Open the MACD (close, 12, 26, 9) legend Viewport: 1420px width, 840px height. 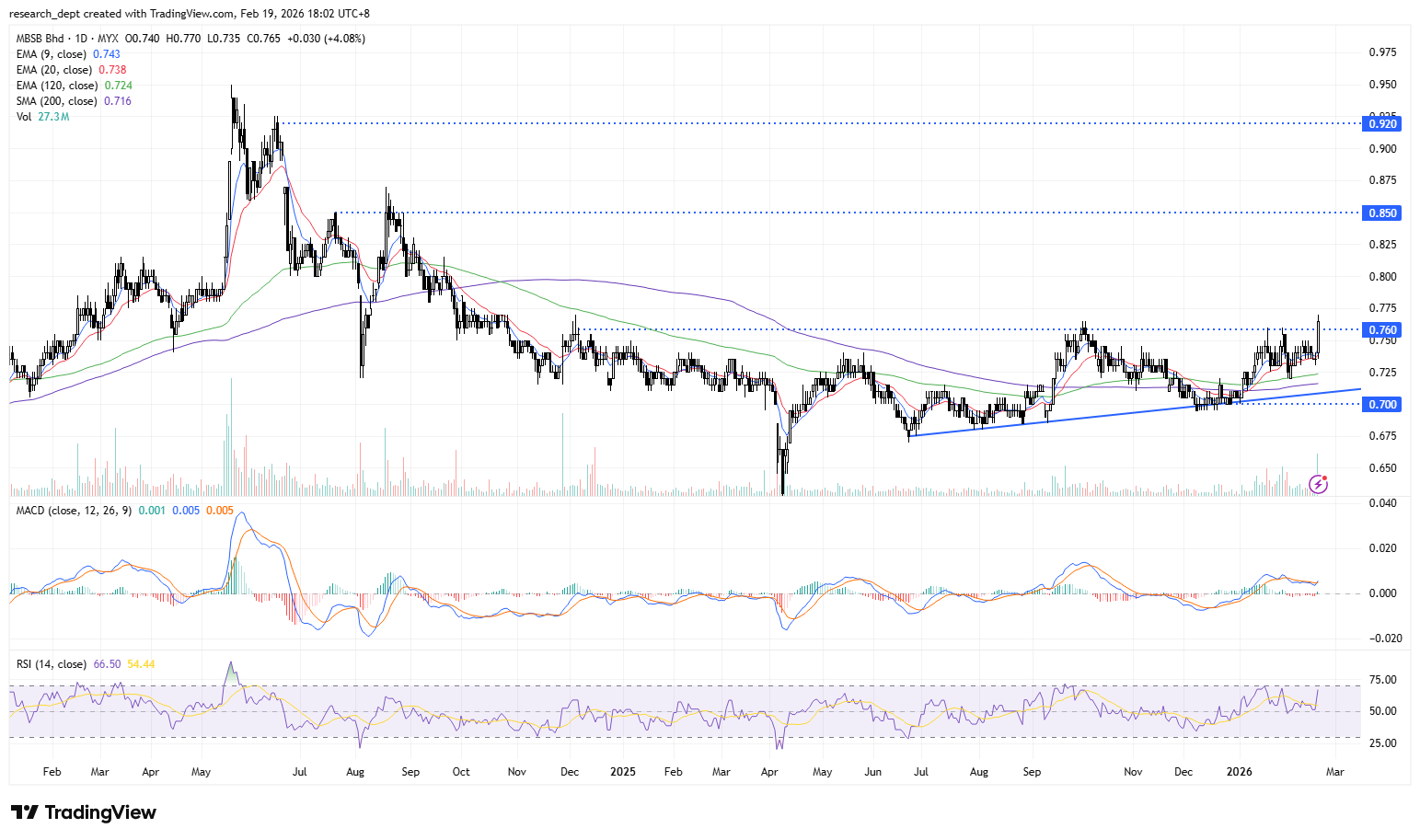74,510
